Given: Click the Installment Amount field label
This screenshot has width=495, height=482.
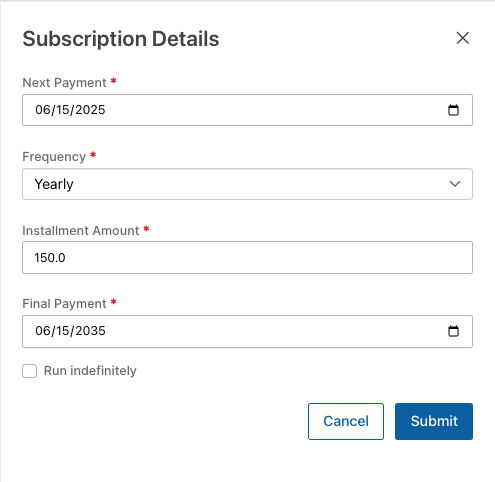Looking at the screenshot, I should coord(81,231).
